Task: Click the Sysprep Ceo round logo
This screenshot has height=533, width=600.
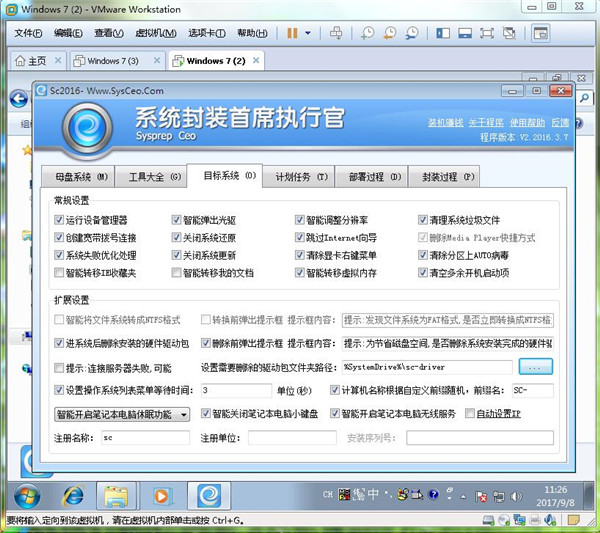Action: coord(88,128)
